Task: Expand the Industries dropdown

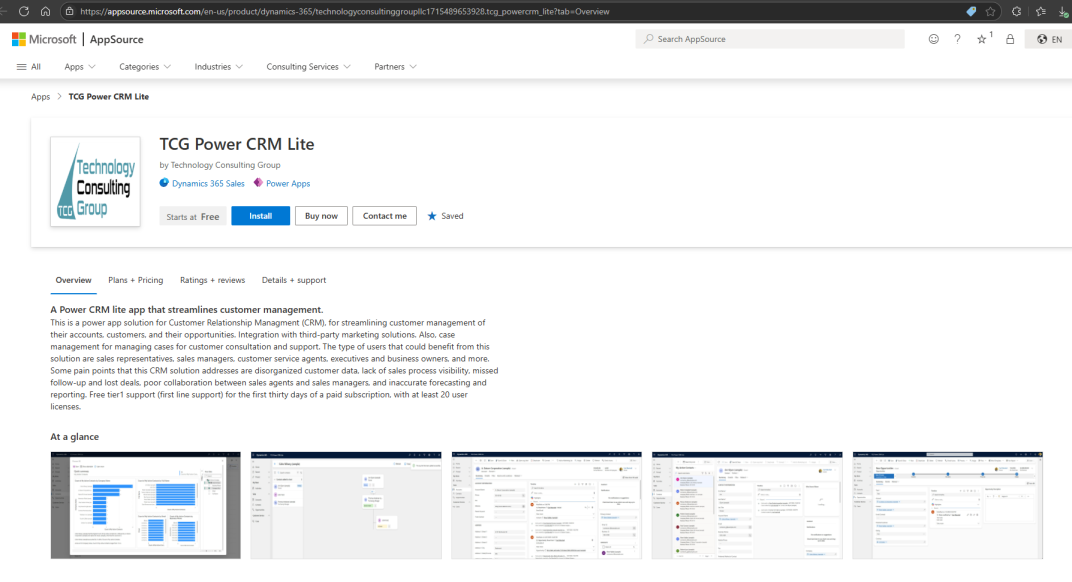Action: (218, 66)
